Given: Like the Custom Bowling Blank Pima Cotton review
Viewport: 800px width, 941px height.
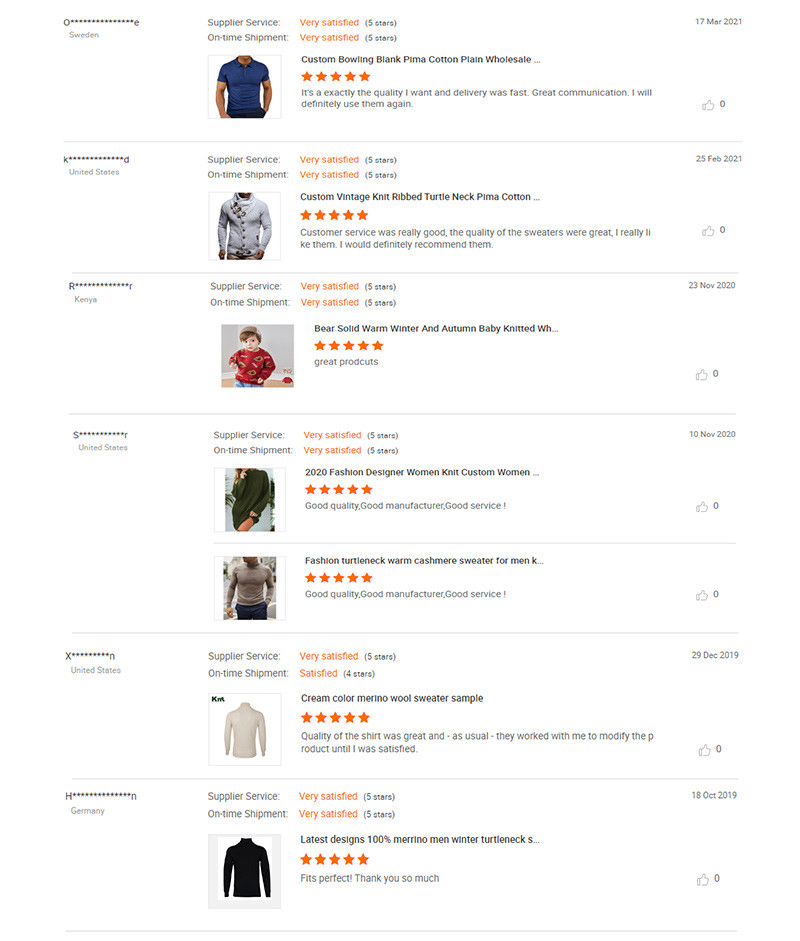Looking at the screenshot, I should (x=709, y=105).
